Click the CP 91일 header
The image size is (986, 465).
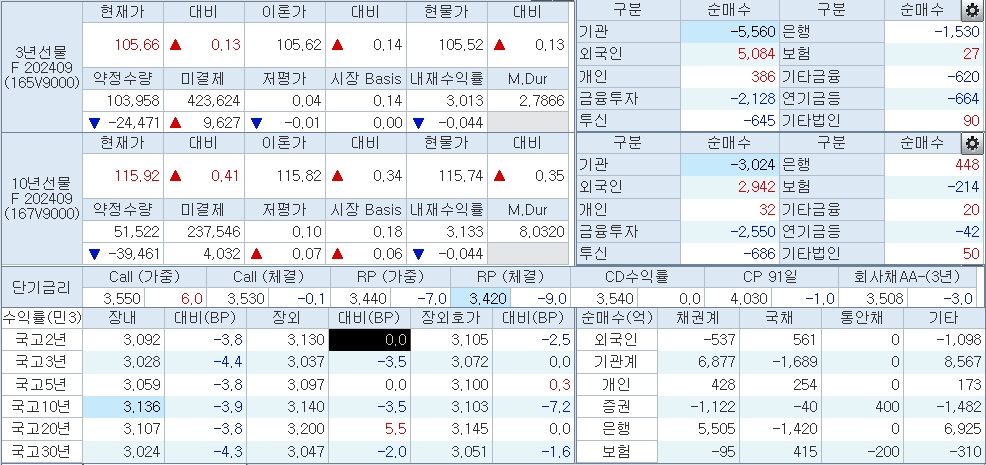771,277
